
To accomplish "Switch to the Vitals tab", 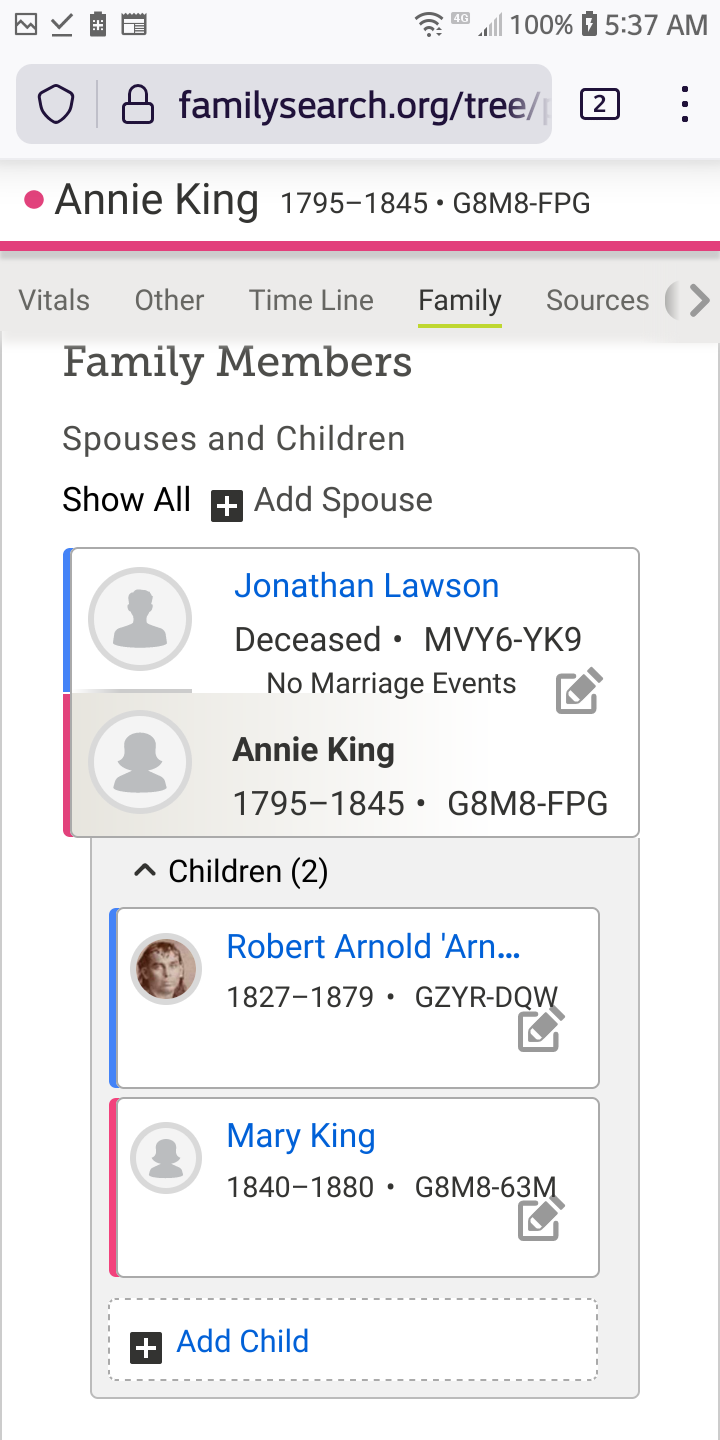I will 54,300.
